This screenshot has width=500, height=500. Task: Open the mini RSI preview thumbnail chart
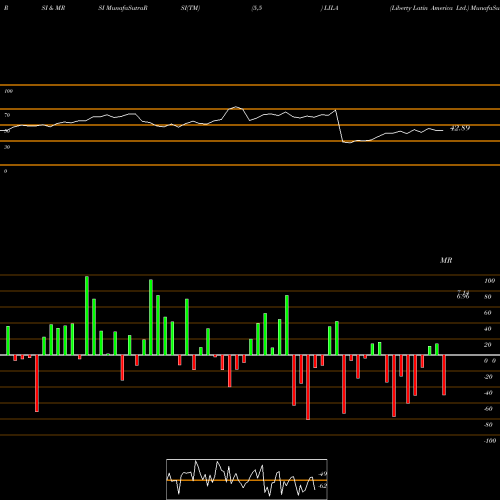point(247,479)
